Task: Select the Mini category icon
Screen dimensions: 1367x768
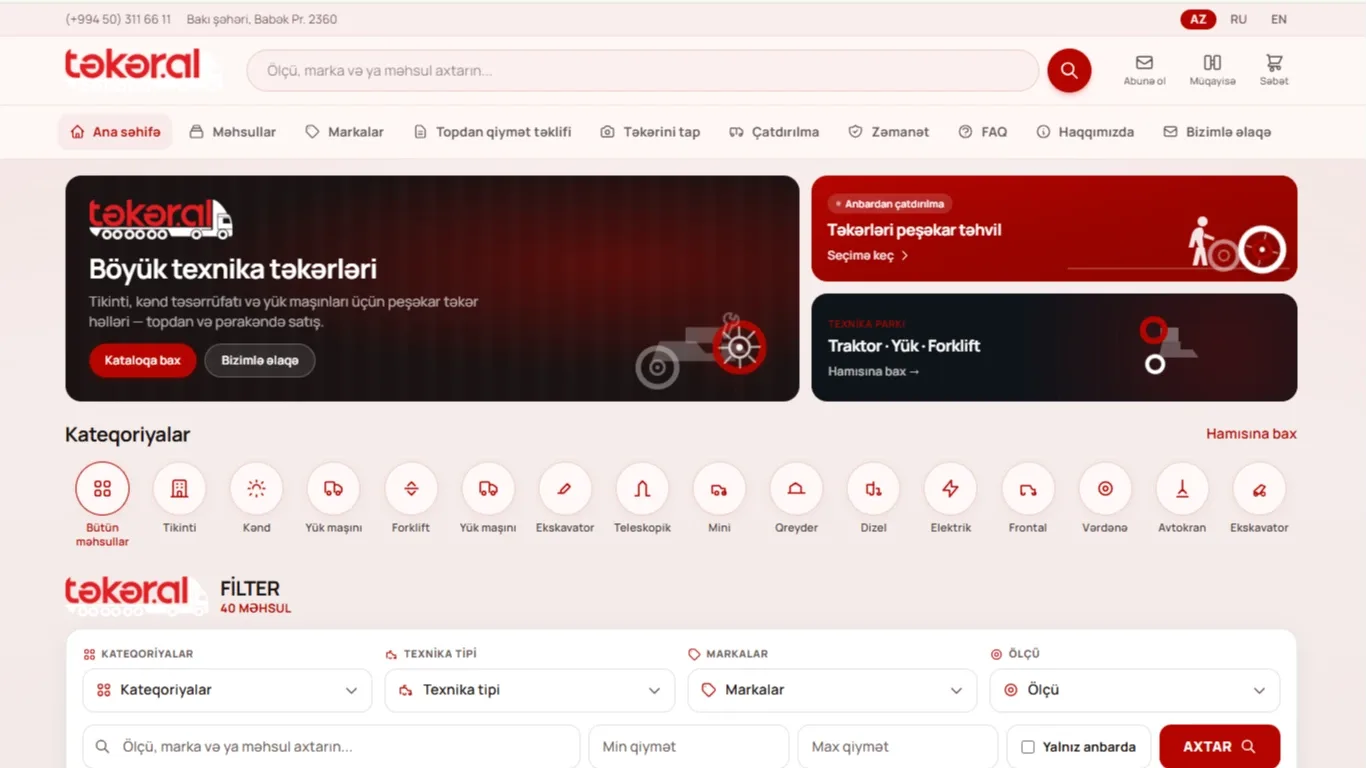Action: tap(719, 488)
